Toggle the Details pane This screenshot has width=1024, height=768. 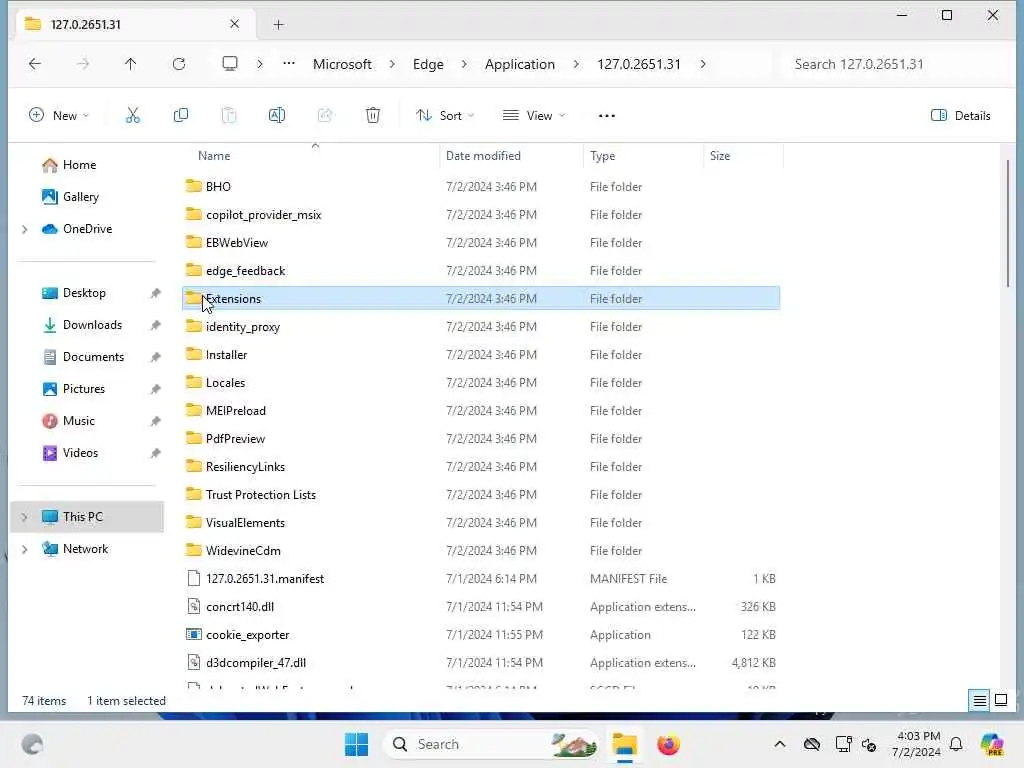point(960,116)
